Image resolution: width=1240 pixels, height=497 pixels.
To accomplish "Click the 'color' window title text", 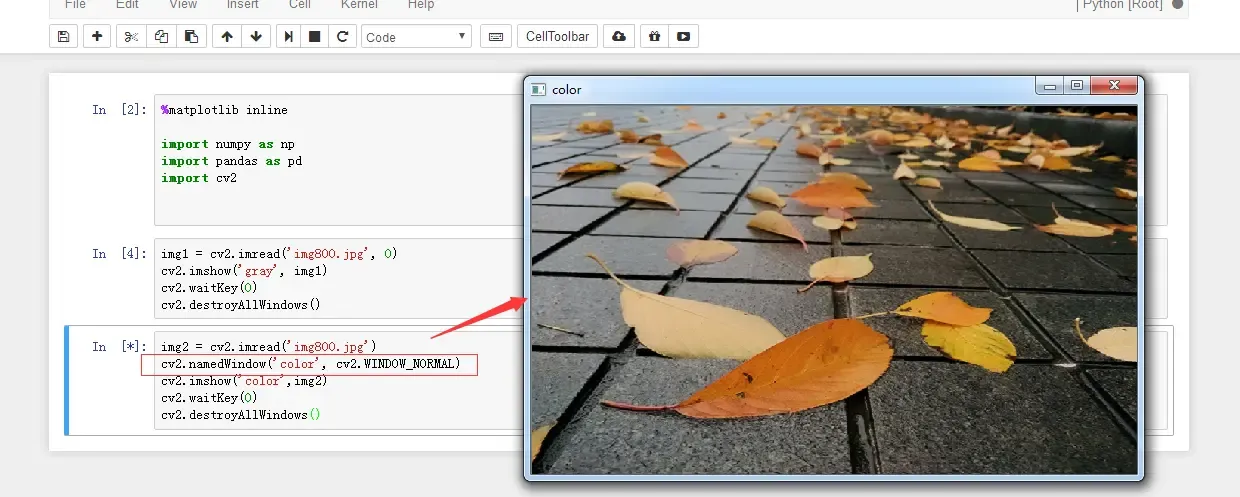I will pyautogui.click(x=567, y=90).
